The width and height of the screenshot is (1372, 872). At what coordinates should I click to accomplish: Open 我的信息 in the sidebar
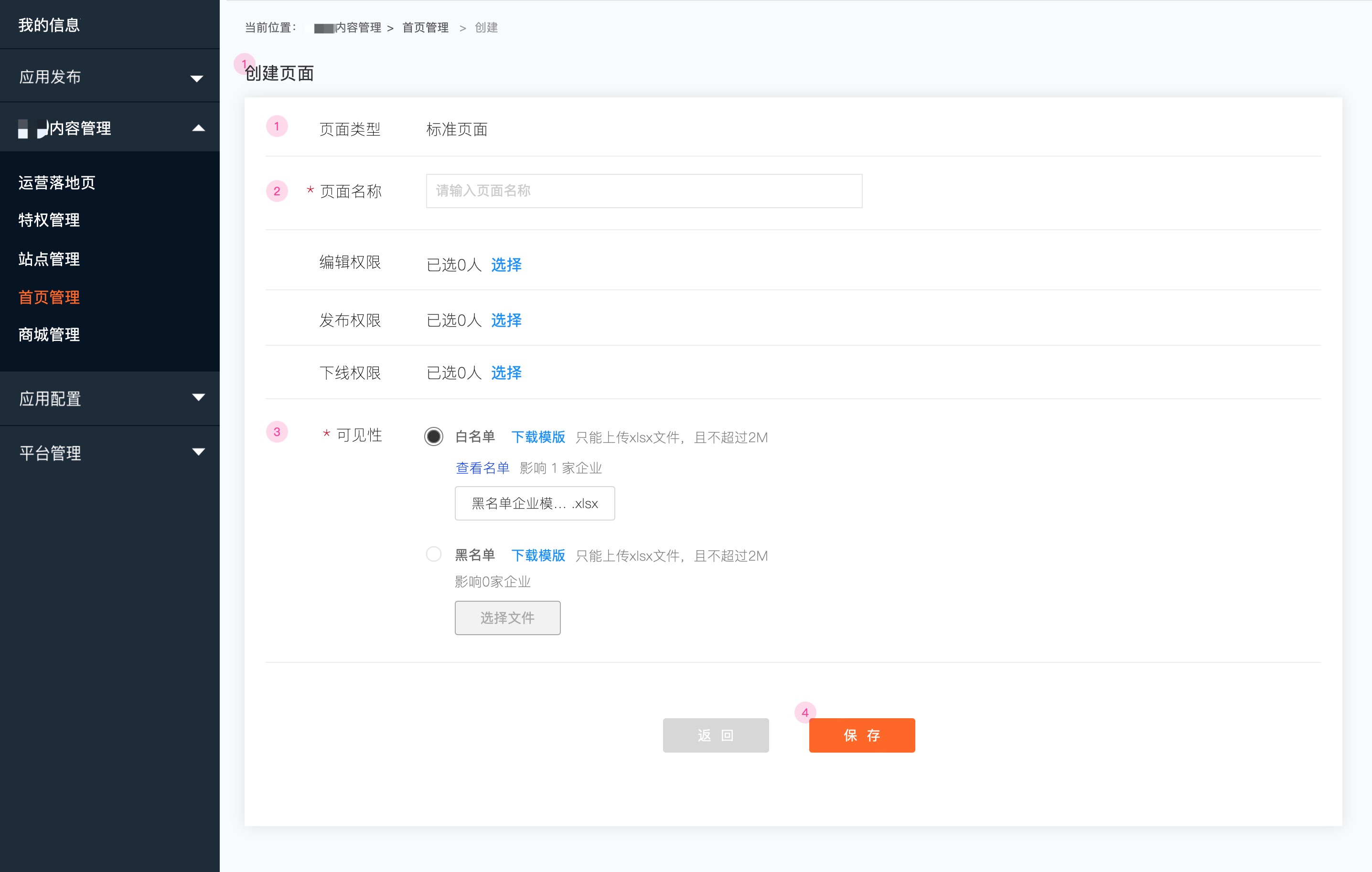(x=49, y=24)
